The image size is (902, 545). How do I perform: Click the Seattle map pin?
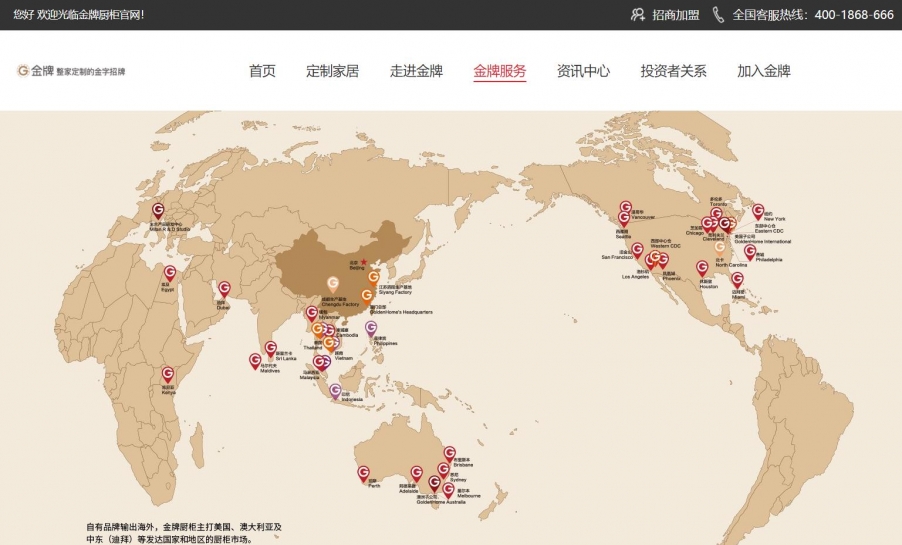pos(624,219)
